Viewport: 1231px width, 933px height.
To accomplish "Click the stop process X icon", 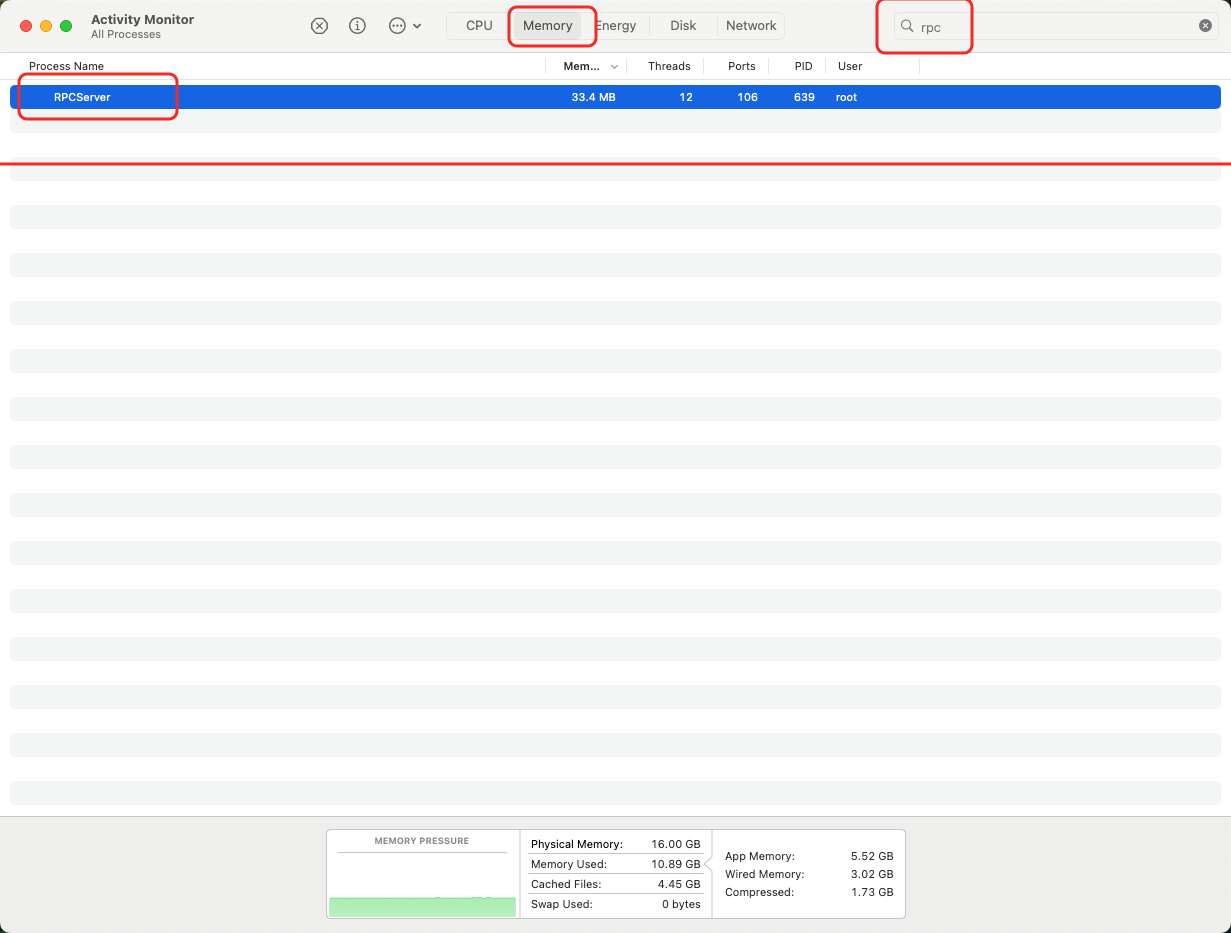I will point(319,26).
